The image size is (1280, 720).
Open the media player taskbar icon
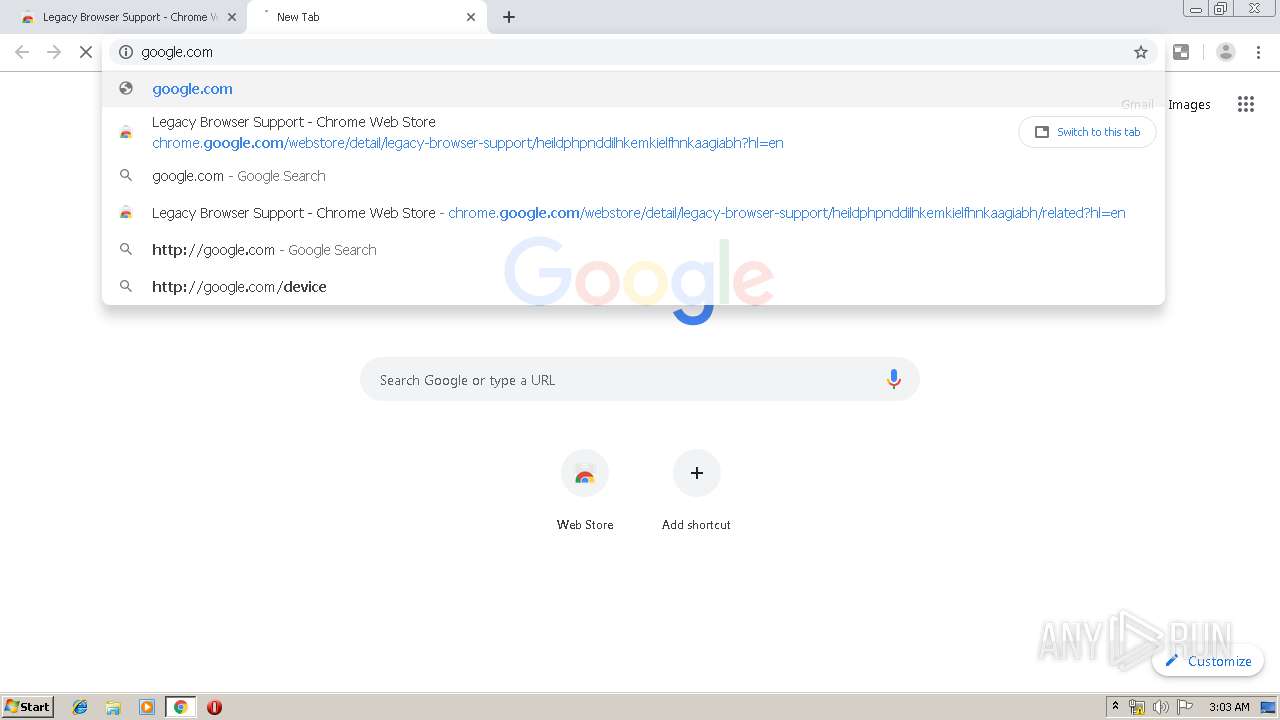coord(147,707)
